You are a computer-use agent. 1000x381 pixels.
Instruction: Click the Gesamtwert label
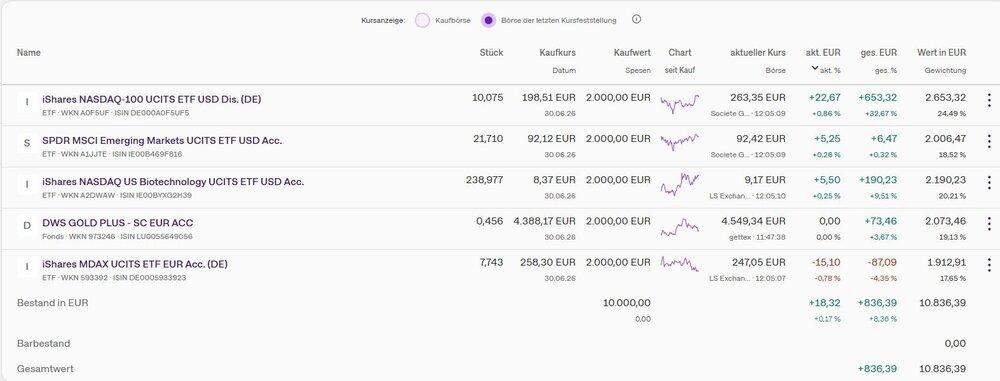[x=45, y=369]
